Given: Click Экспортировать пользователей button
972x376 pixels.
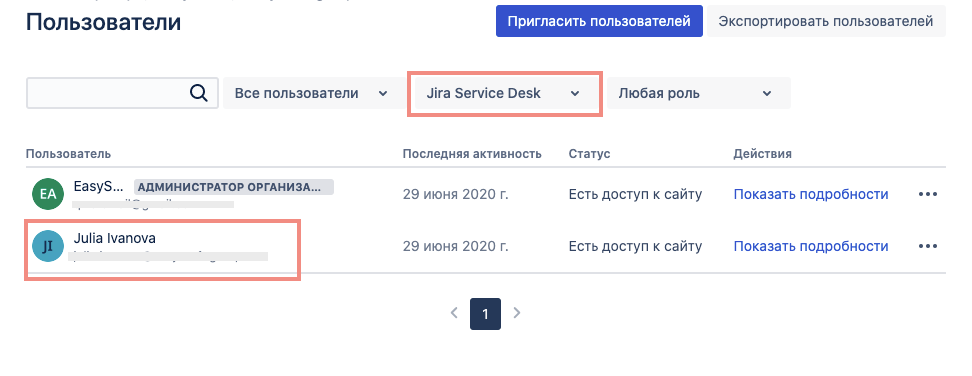Looking at the screenshot, I should (x=826, y=21).
